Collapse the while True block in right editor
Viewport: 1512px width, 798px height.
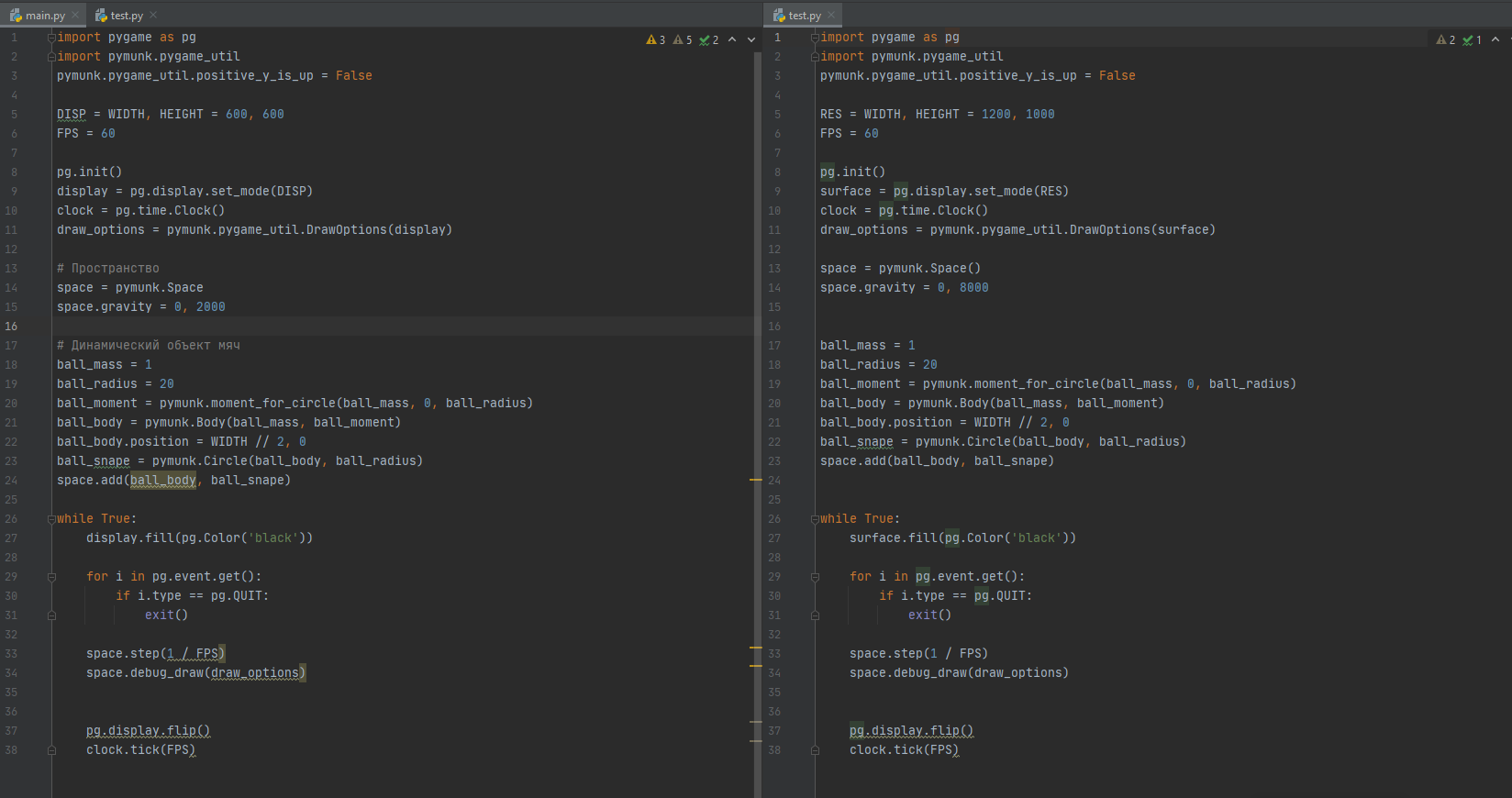tap(815, 519)
